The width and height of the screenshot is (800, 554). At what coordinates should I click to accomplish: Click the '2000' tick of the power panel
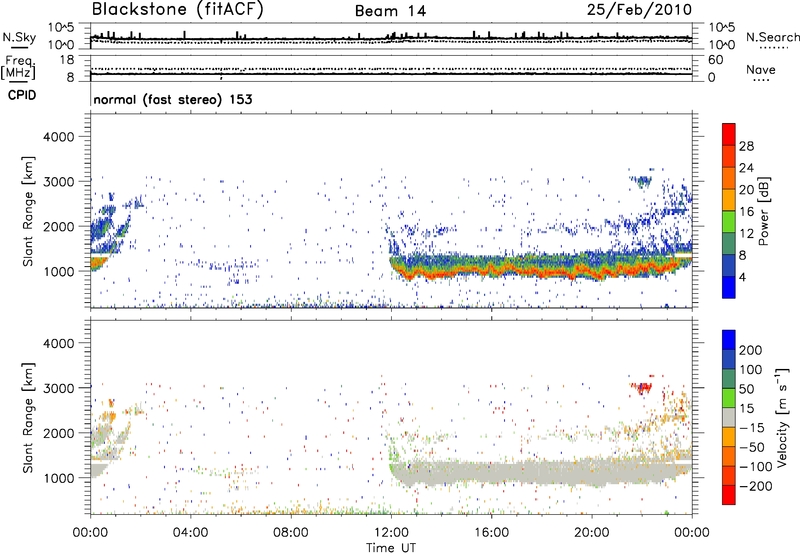click(59, 226)
